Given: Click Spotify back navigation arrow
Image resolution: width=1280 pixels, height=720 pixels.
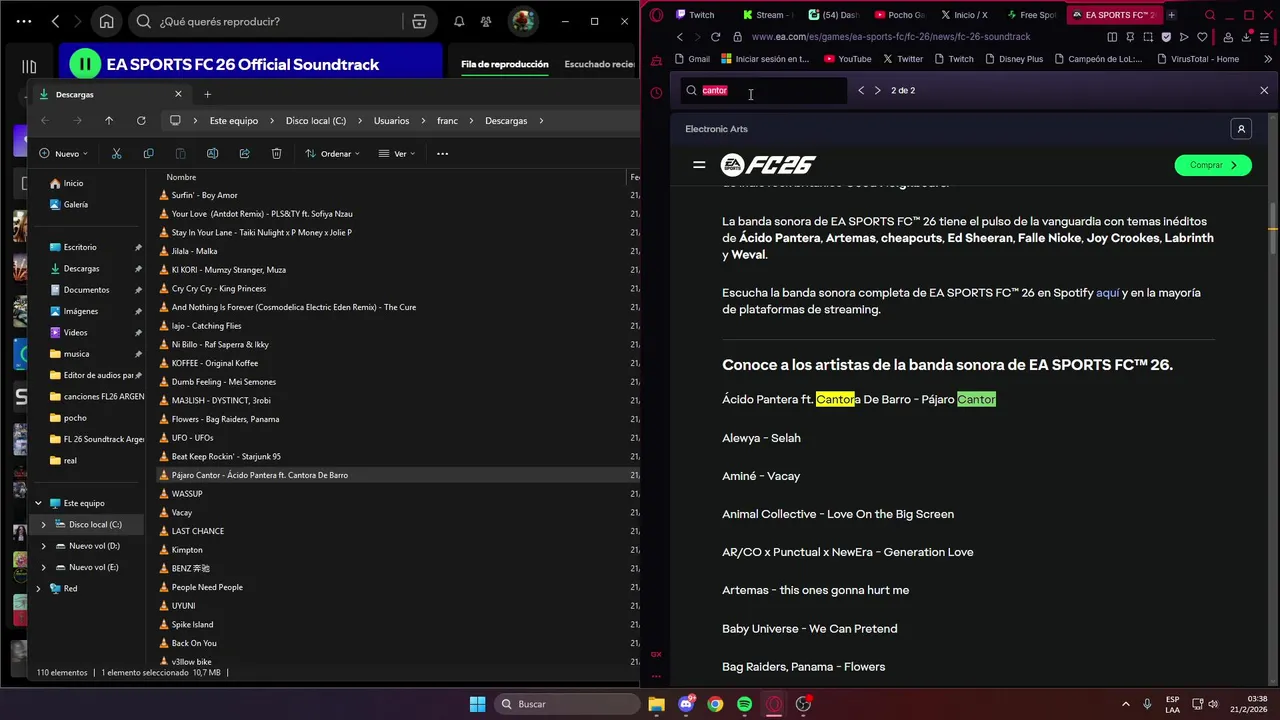Looking at the screenshot, I should [55, 21].
